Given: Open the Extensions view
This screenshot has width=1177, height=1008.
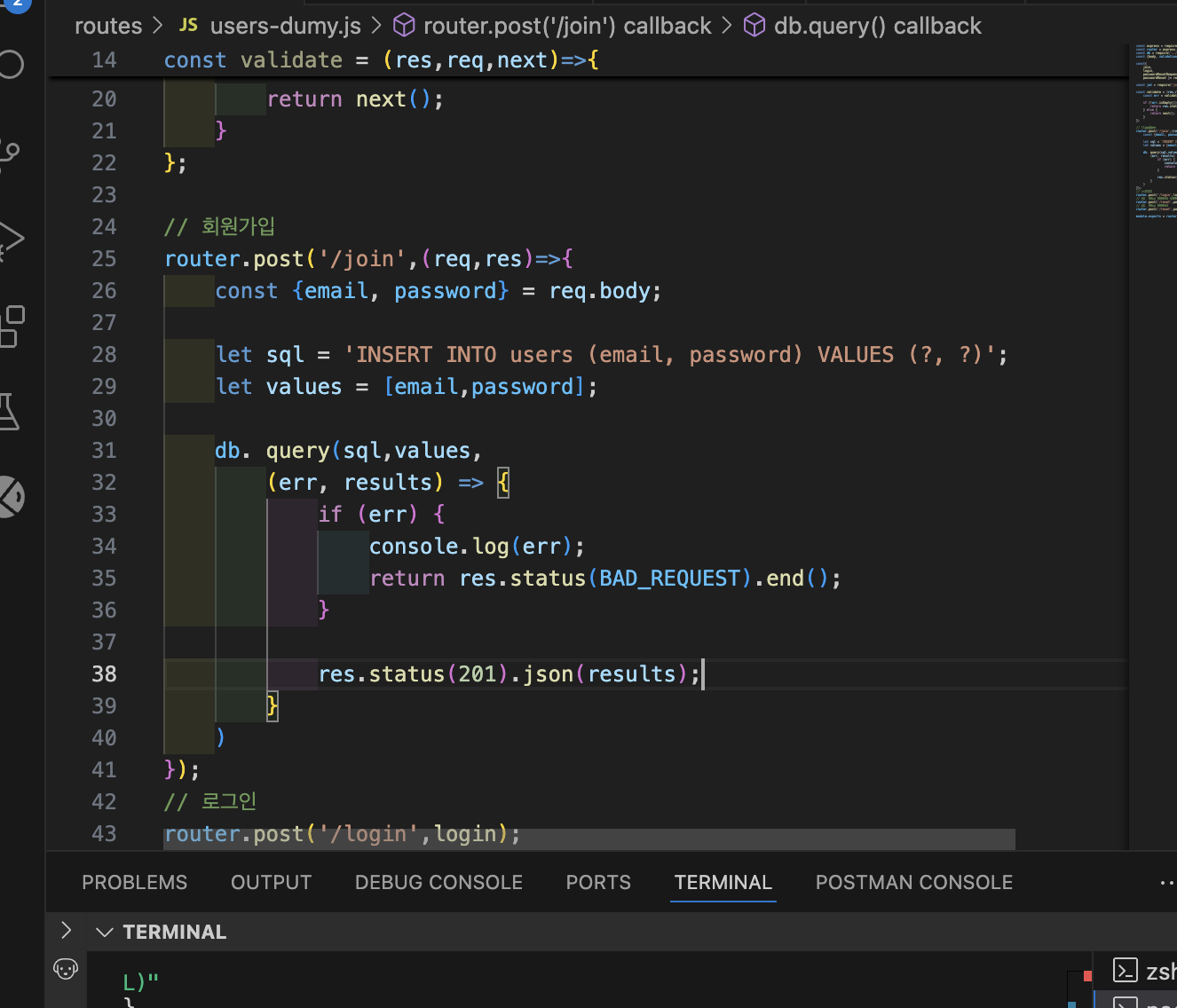Looking at the screenshot, I should (12, 326).
